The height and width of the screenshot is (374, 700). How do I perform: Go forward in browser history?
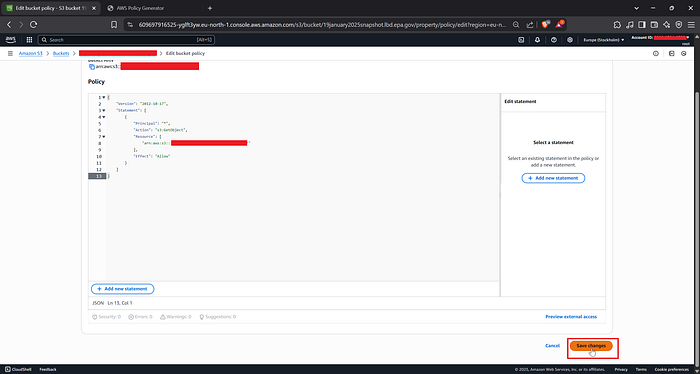pos(21,25)
